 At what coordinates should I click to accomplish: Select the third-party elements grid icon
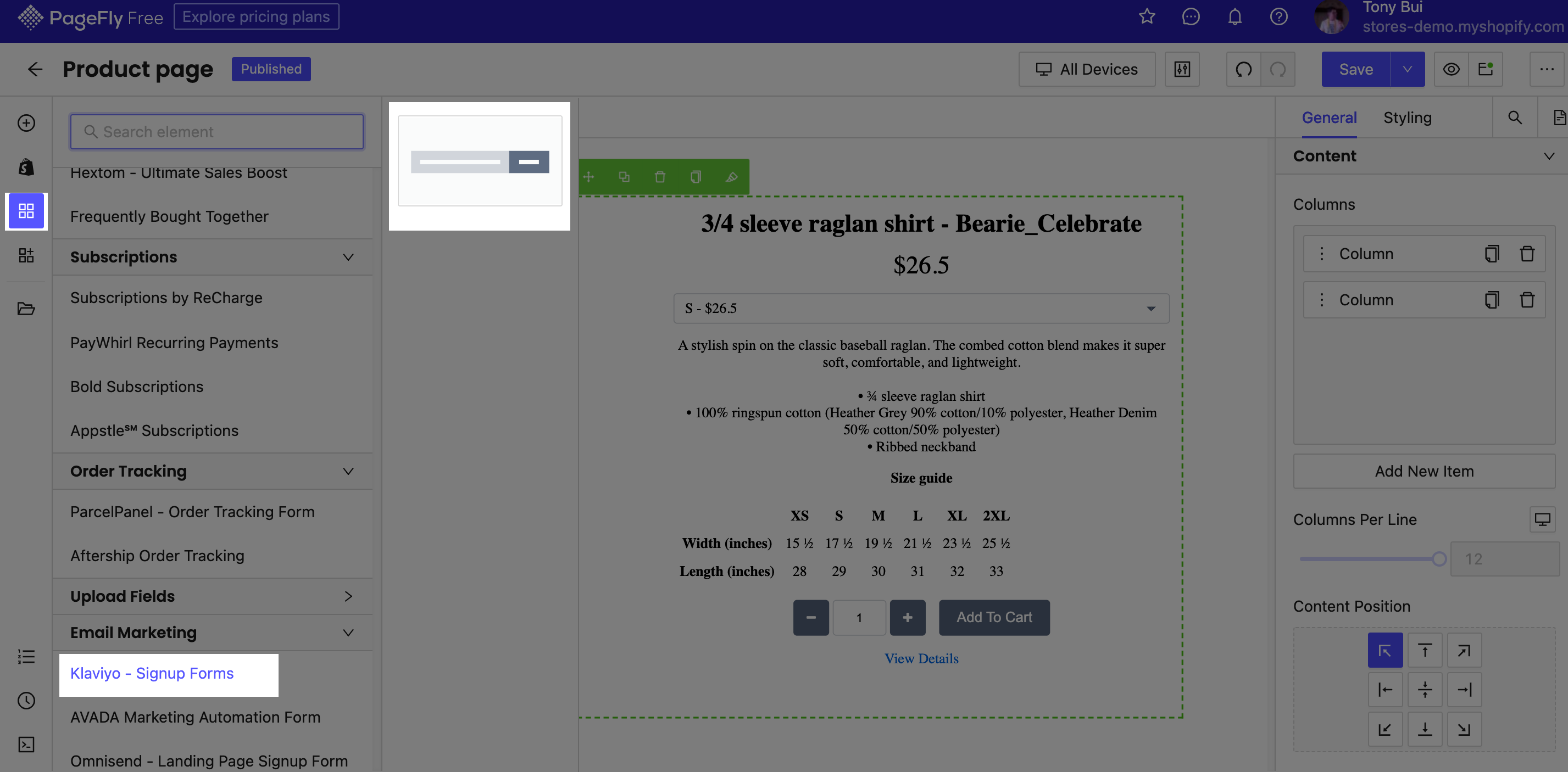pos(26,211)
